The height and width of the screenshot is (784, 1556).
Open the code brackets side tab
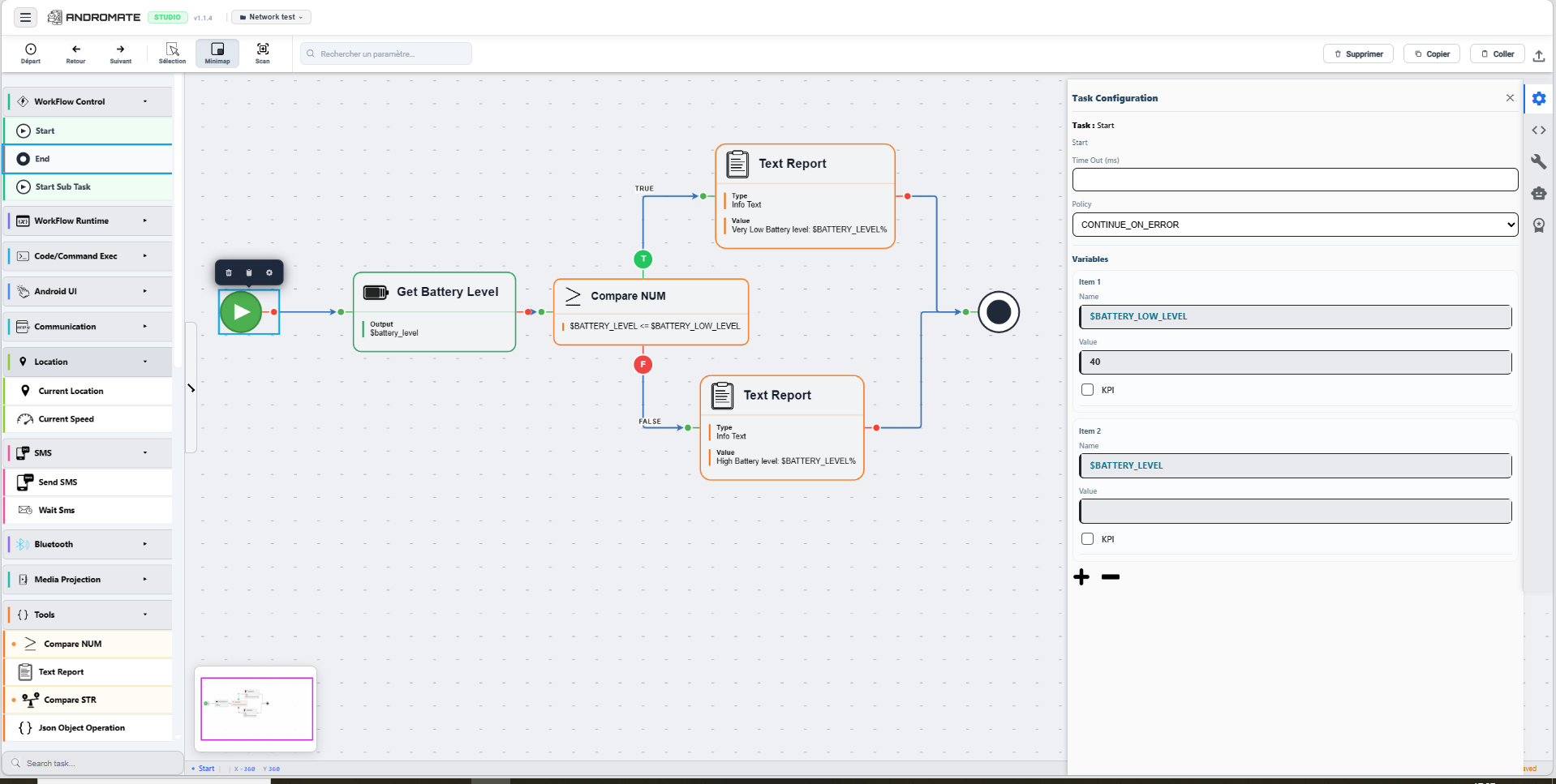coord(1539,131)
